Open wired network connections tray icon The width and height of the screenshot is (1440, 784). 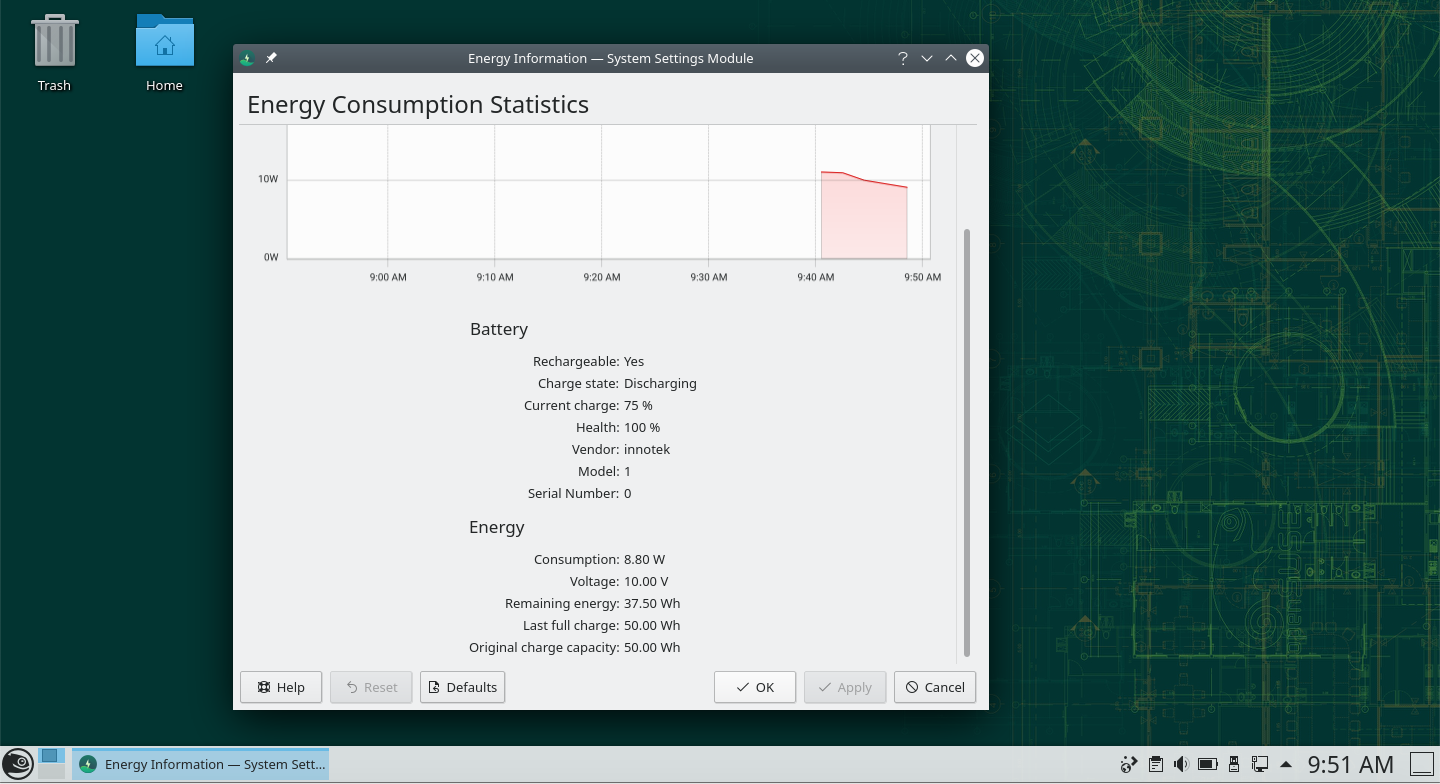click(1260, 765)
